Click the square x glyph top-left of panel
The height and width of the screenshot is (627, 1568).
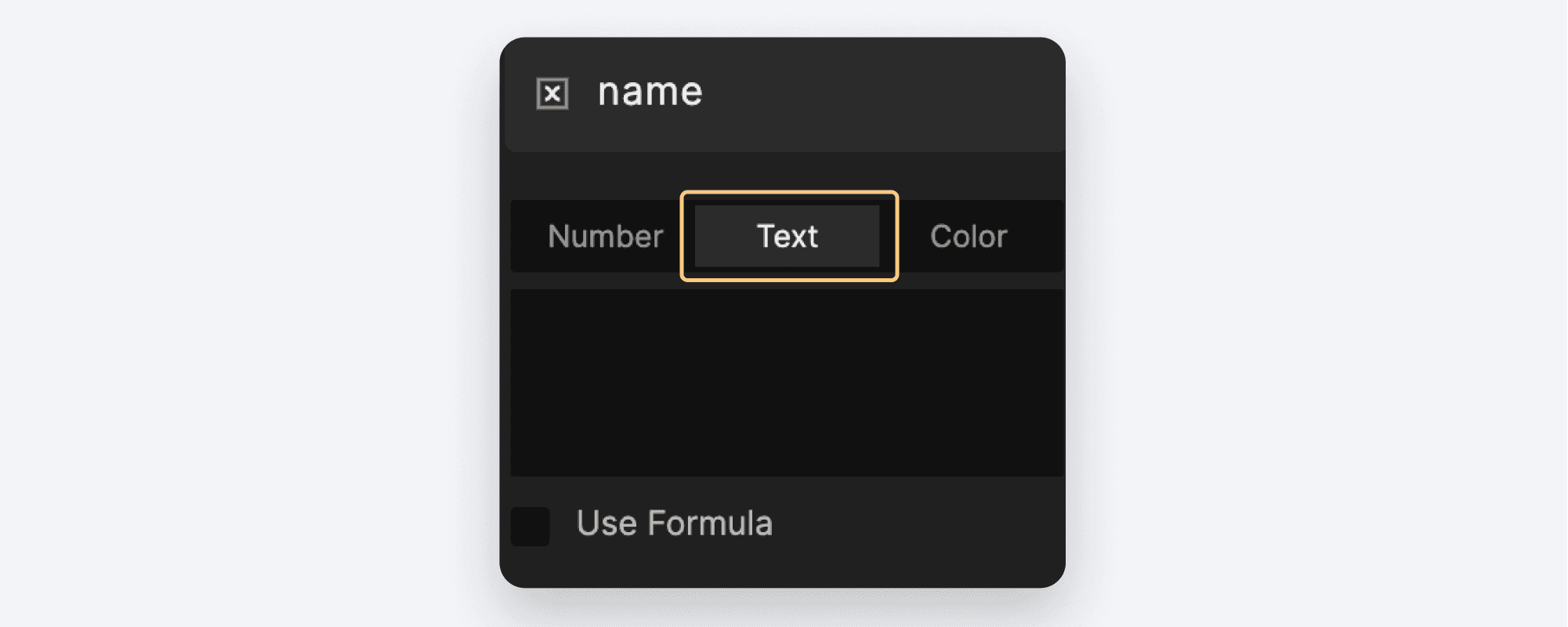click(551, 93)
